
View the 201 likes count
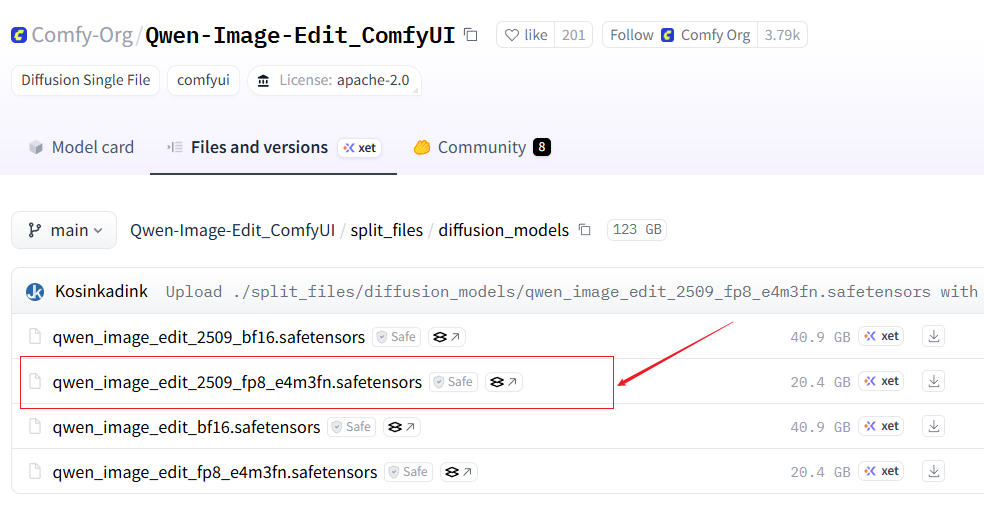[x=574, y=35]
